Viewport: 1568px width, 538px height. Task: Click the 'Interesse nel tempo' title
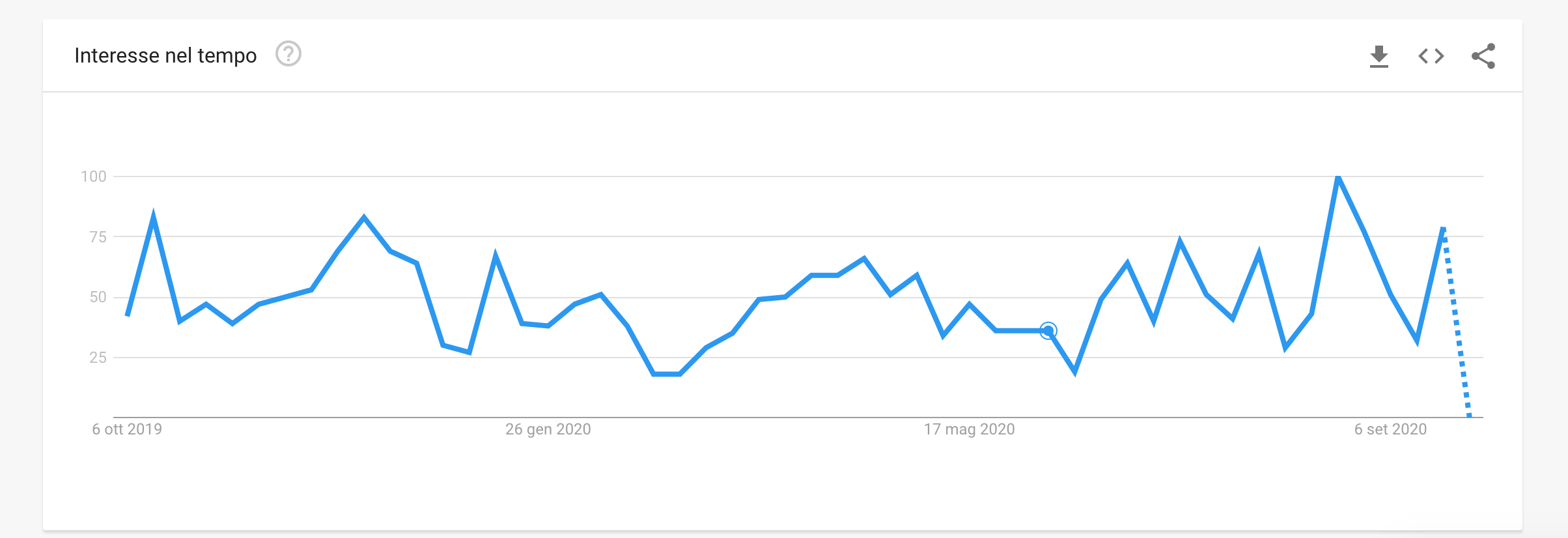tap(165, 55)
